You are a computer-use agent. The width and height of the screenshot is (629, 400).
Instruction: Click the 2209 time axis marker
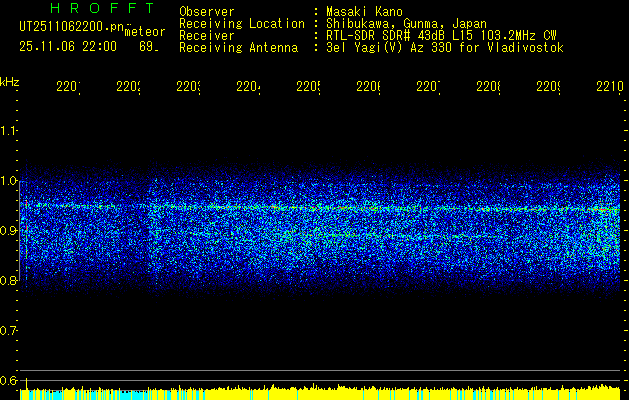[548, 87]
